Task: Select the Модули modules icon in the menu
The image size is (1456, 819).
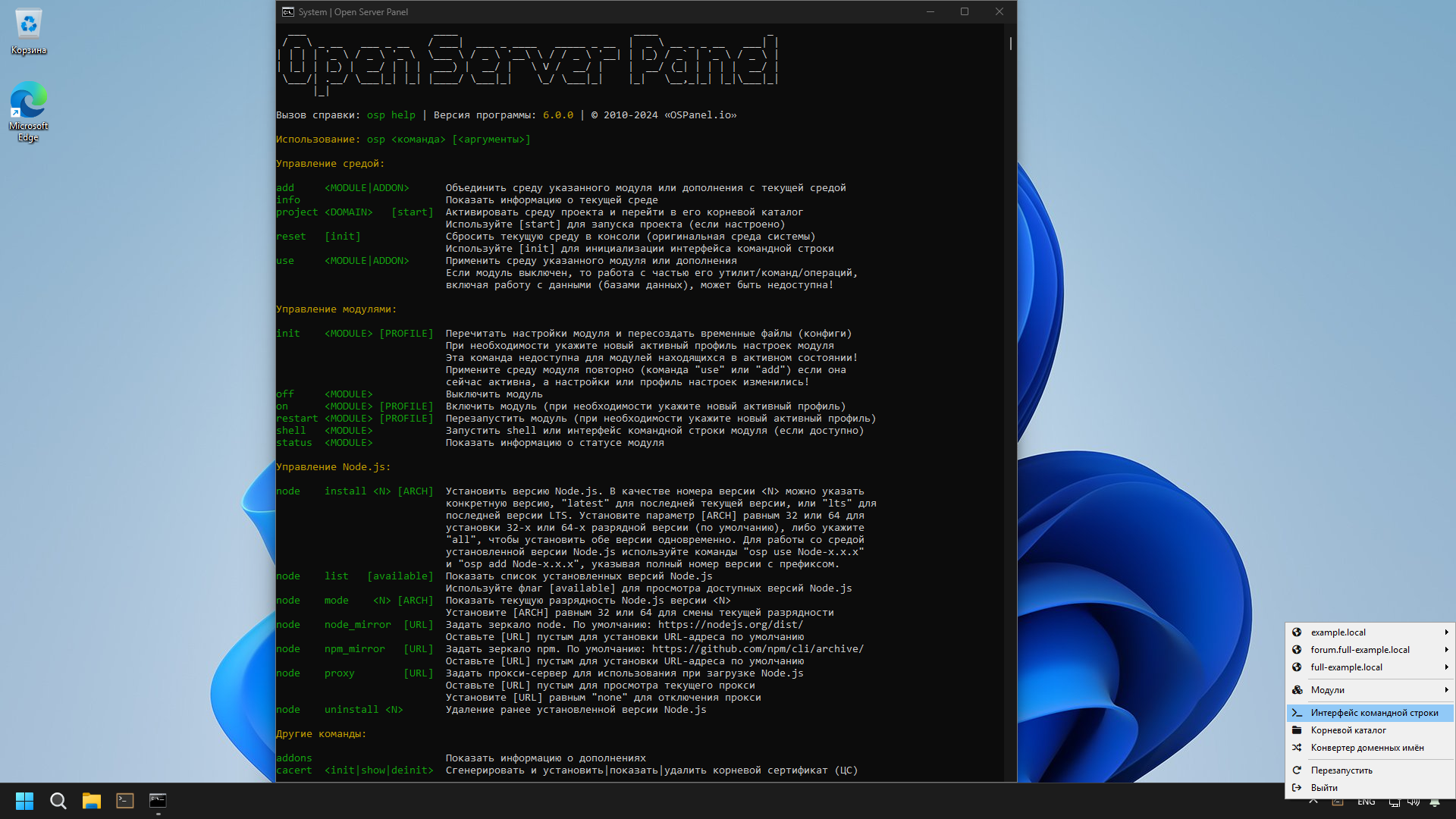Action: point(1298,689)
